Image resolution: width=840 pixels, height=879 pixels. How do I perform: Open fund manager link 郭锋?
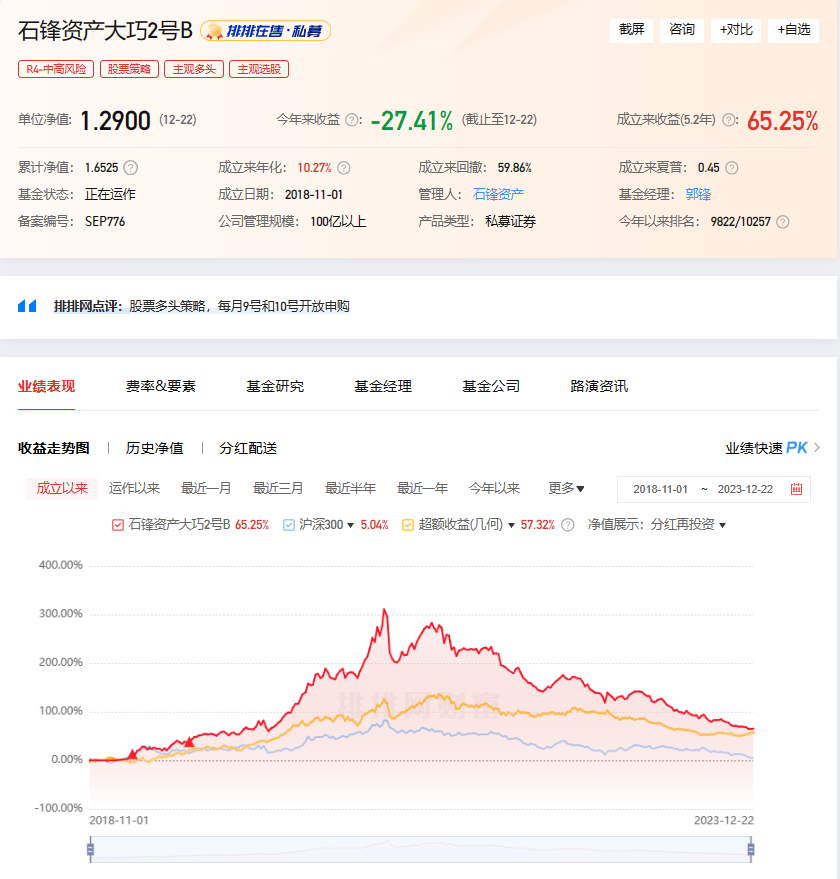pyautogui.click(x=698, y=195)
